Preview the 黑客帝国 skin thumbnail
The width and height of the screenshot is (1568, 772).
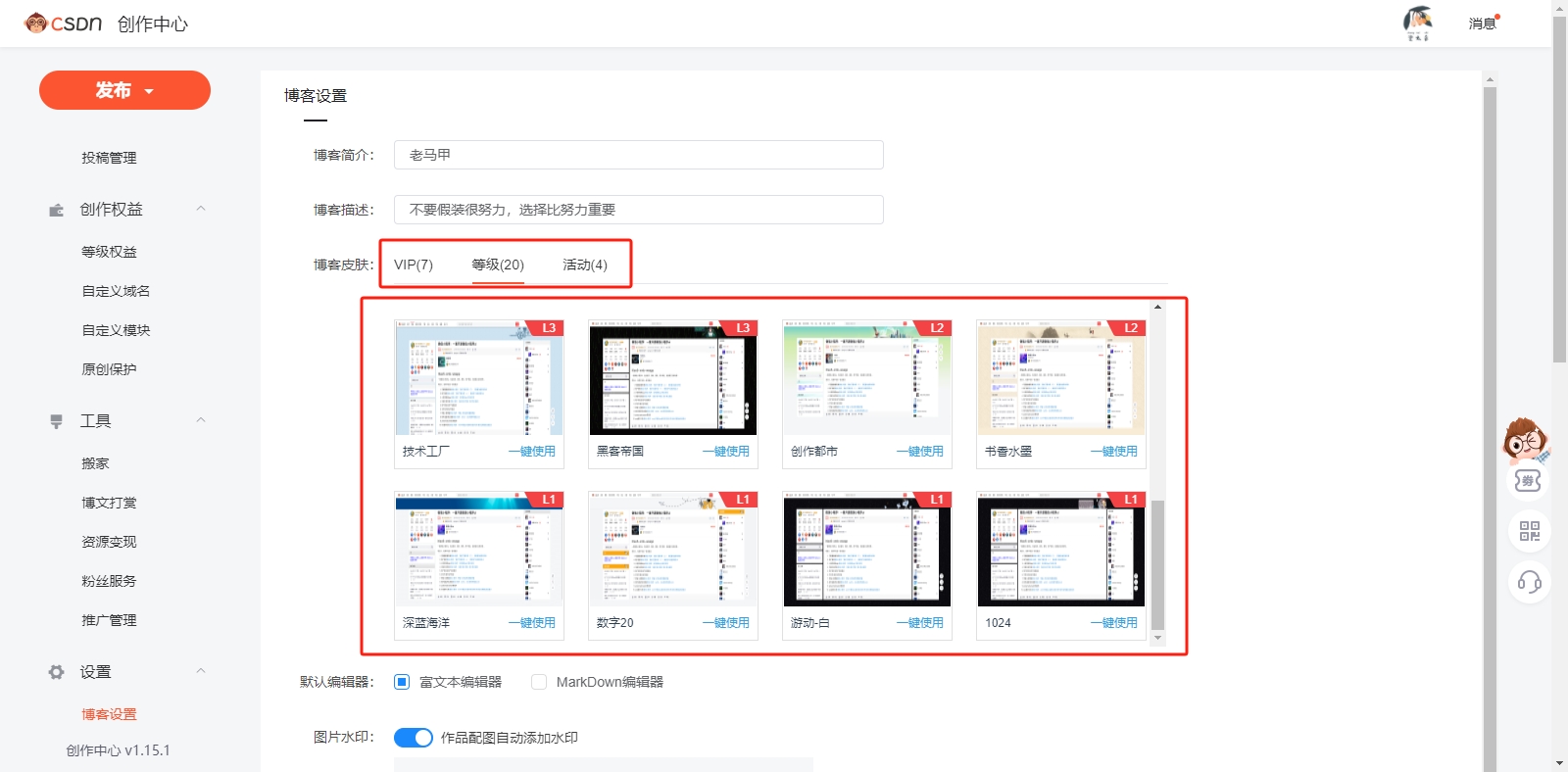(x=673, y=377)
